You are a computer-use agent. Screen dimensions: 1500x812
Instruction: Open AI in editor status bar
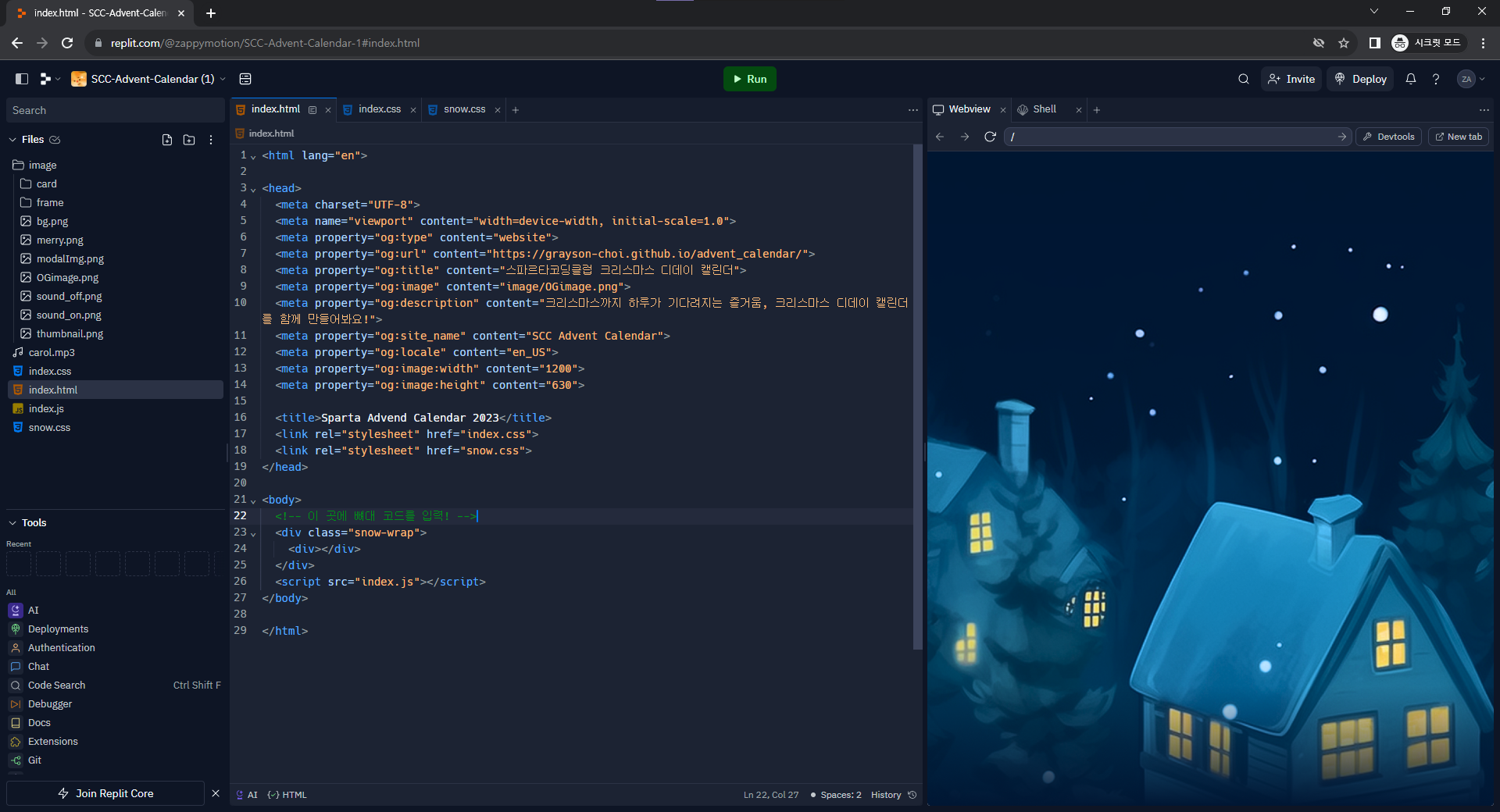tap(247, 795)
